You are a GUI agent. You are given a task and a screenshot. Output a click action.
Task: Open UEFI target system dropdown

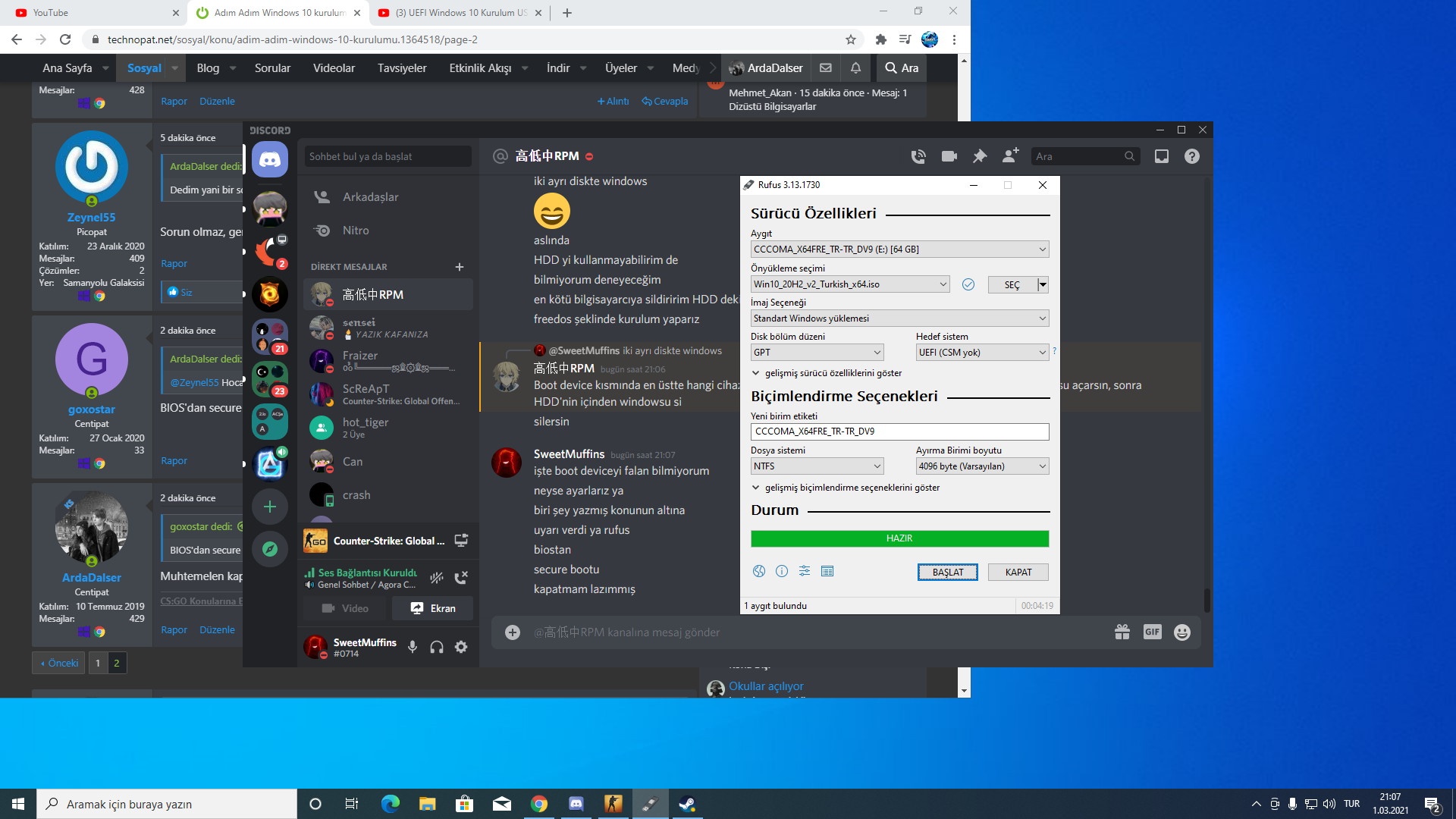982,353
